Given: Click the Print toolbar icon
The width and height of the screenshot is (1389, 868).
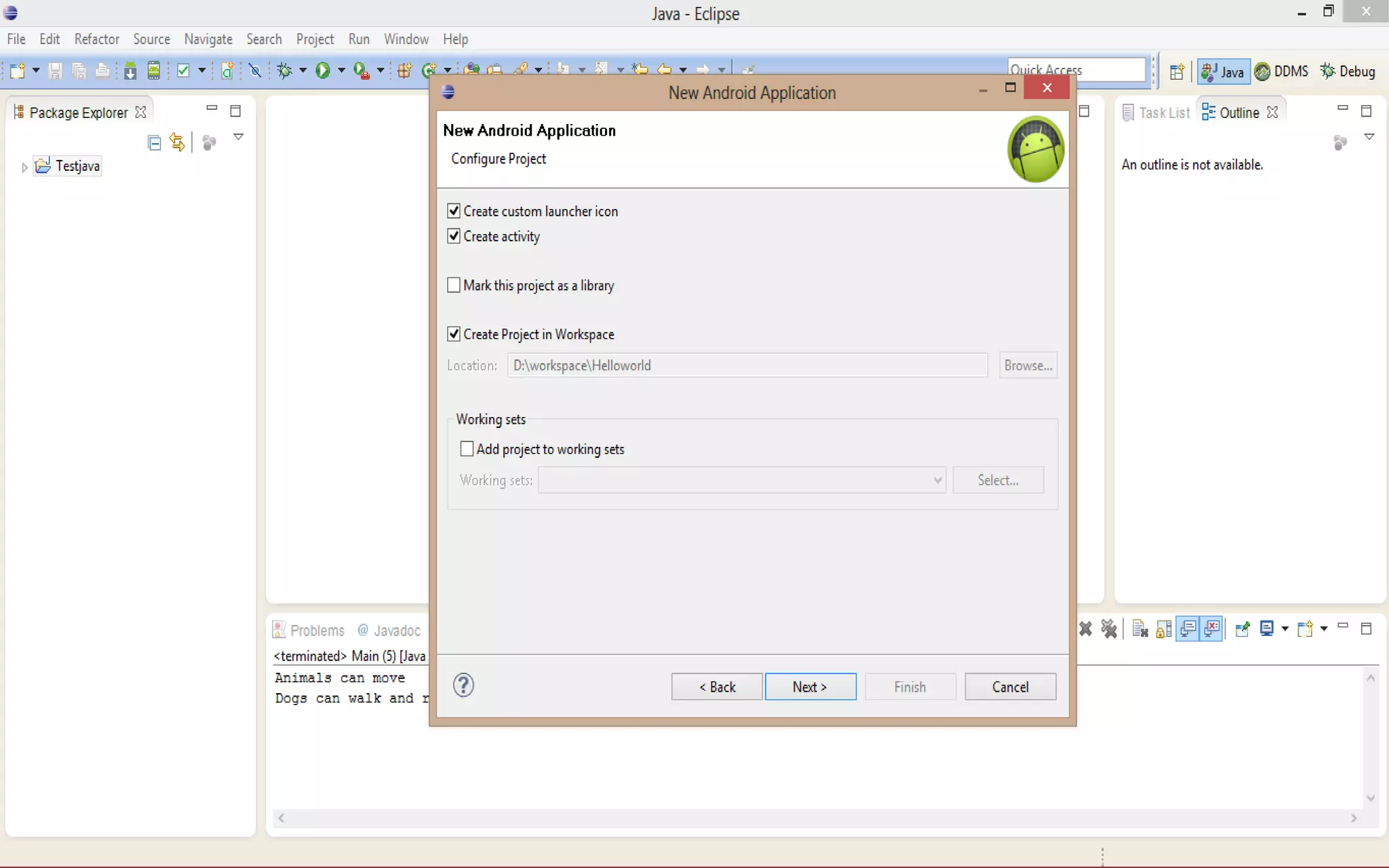Looking at the screenshot, I should pos(102,71).
